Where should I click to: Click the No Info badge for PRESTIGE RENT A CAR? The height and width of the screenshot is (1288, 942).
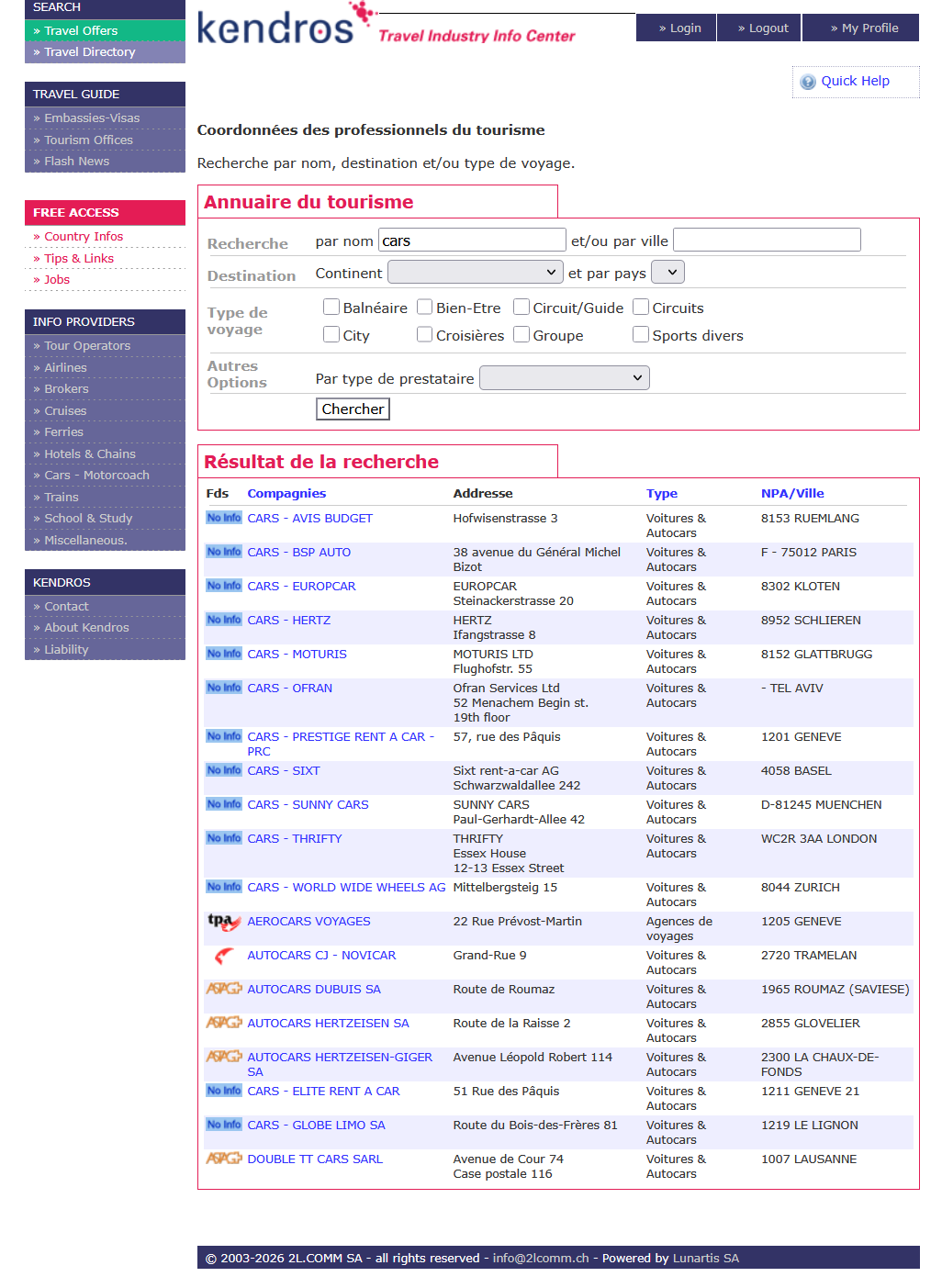pyautogui.click(x=224, y=736)
